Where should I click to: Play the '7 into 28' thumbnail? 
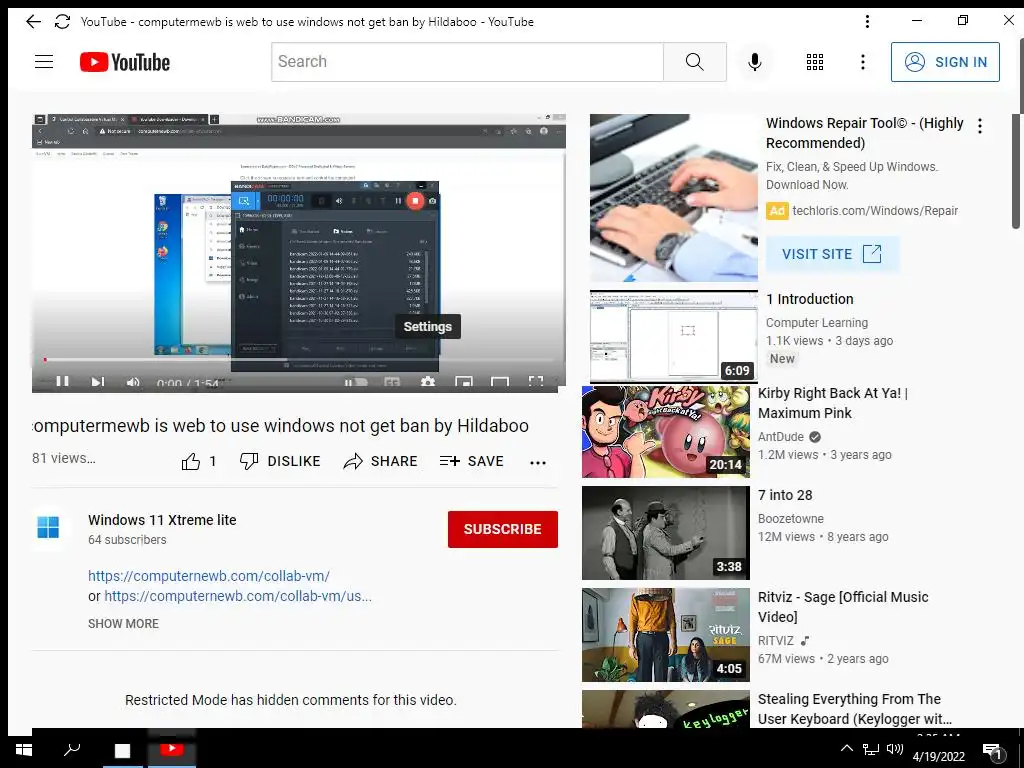[x=665, y=533]
